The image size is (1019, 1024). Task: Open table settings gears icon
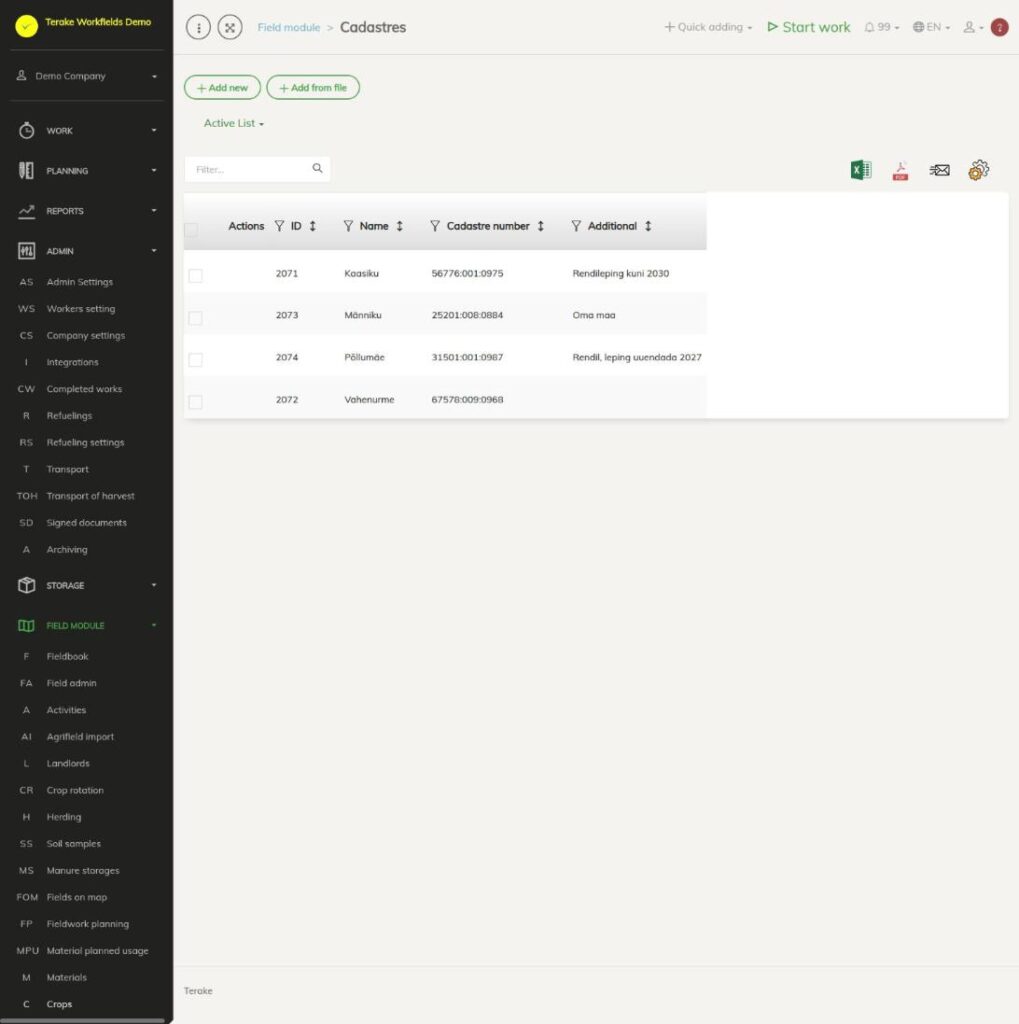point(979,170)
